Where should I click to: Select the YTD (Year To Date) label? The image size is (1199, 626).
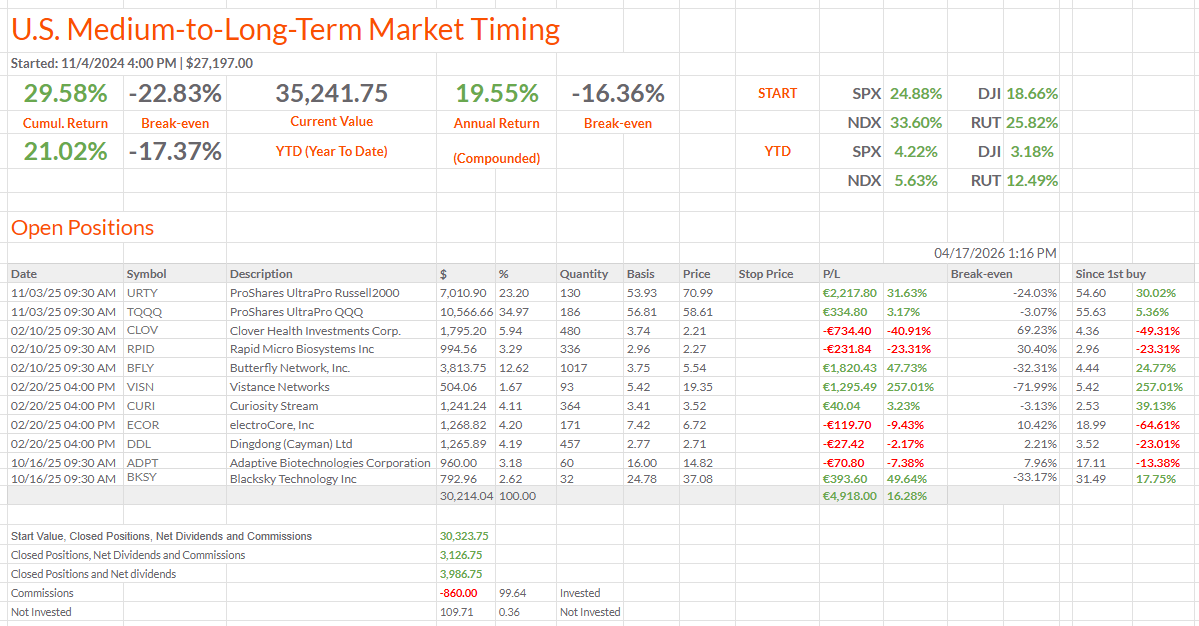pos(331,151)
